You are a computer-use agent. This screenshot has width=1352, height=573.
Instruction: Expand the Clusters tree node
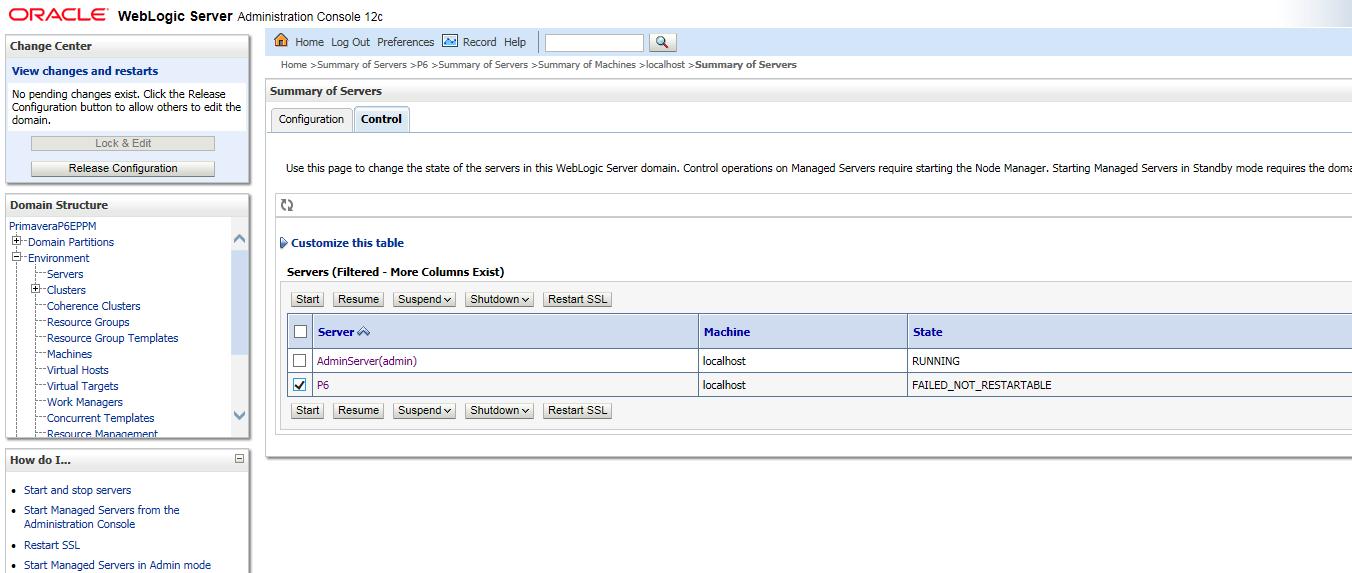pos(36,289)
